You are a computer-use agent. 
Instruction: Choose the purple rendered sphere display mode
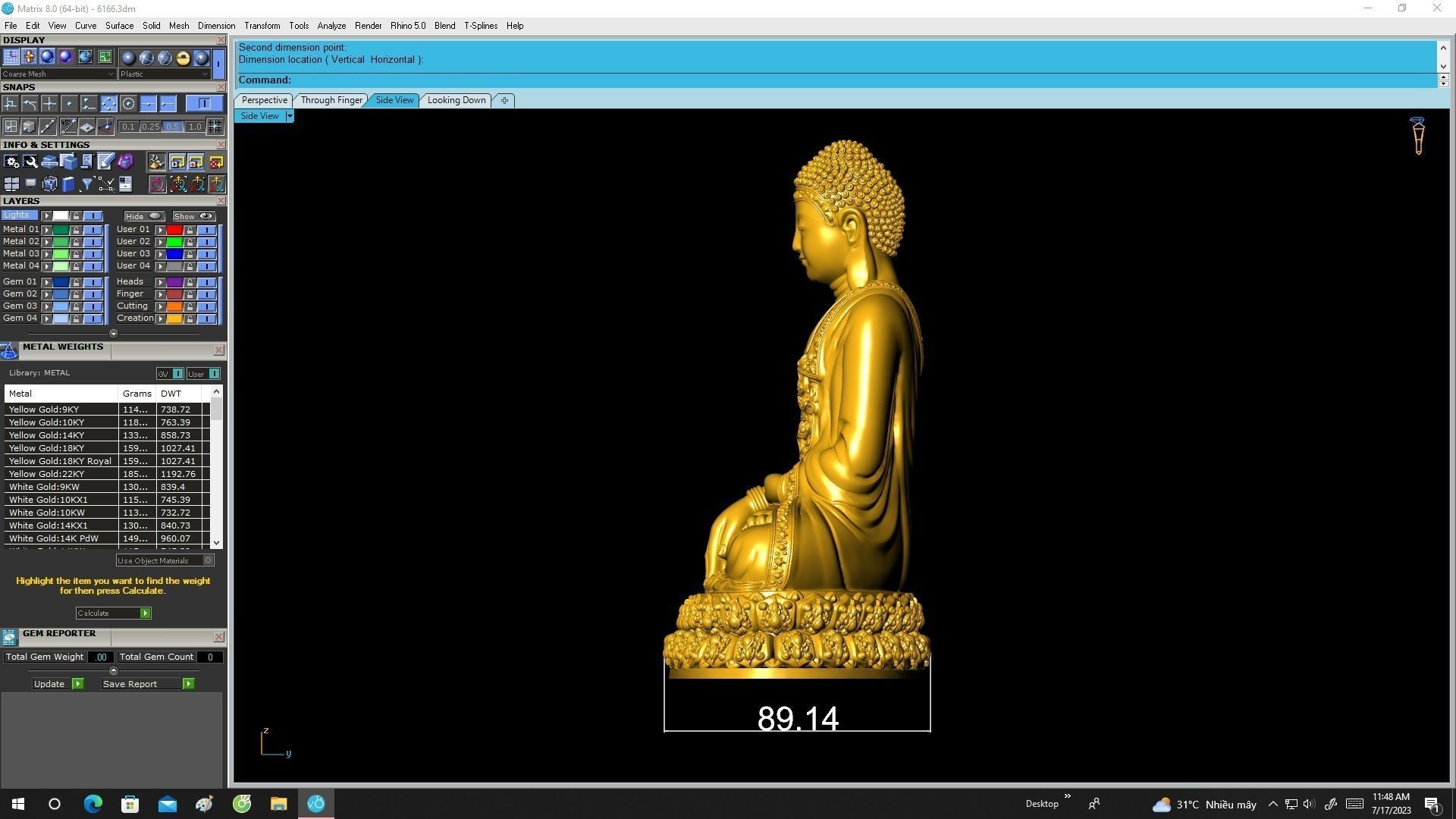(x=66, y=57)
